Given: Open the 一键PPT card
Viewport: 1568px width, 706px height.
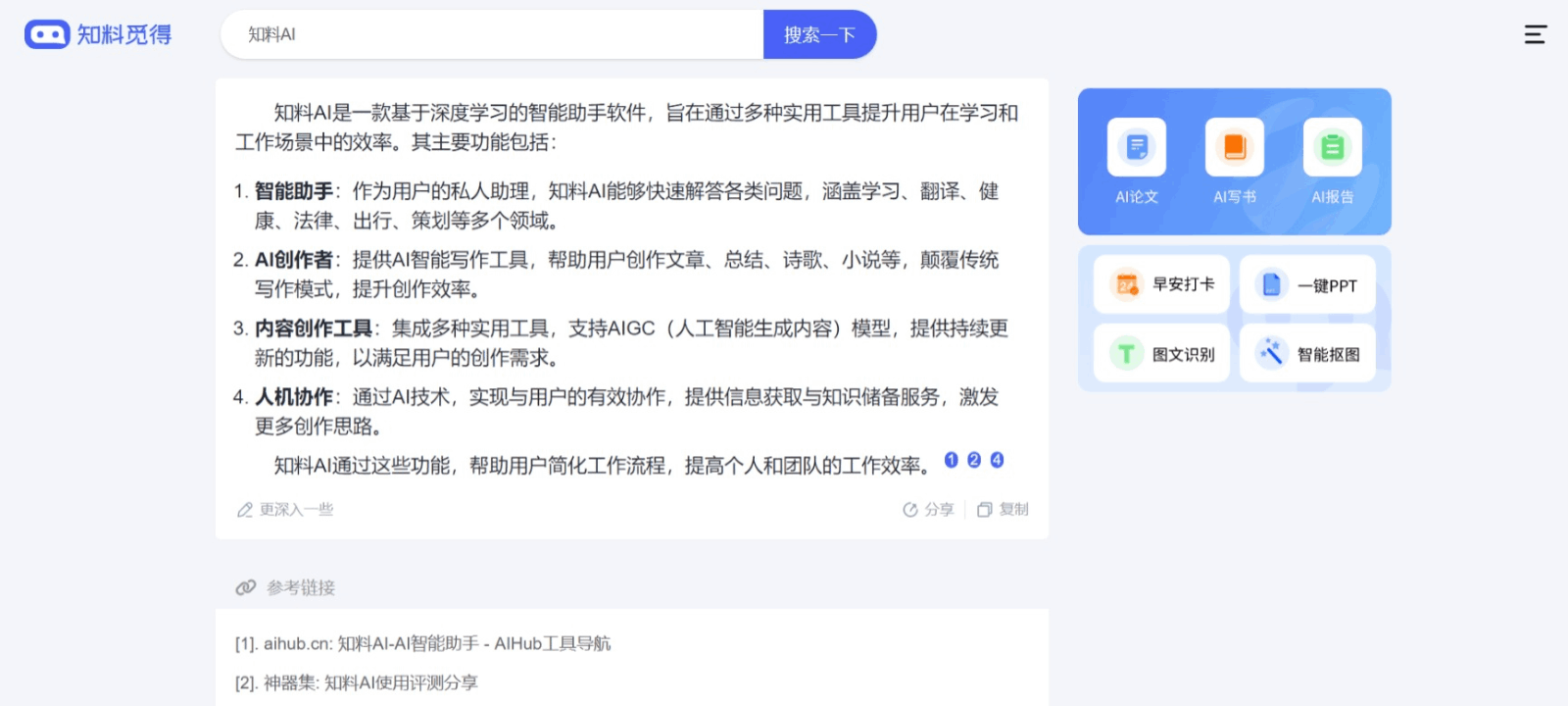Looking at the screenshot, I should click(1307, 284).
